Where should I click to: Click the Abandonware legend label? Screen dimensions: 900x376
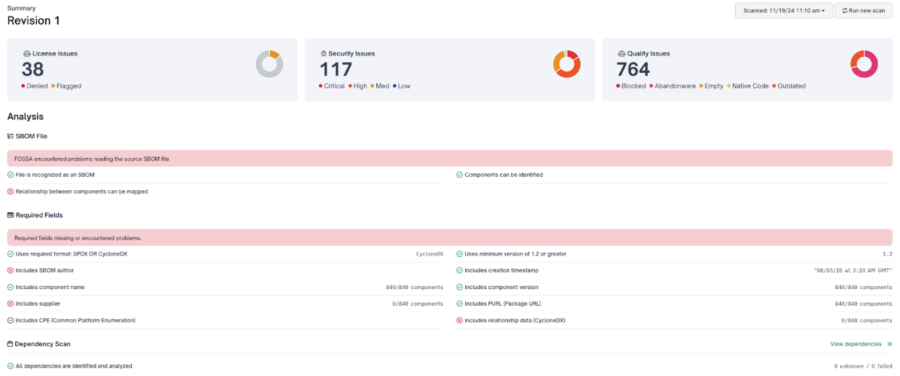pos(676,86)
